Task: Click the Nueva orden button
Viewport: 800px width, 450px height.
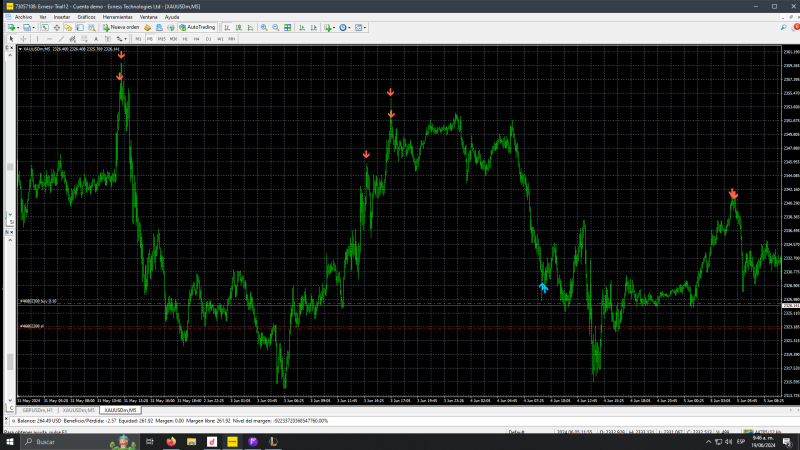Action: coord(121,28)
